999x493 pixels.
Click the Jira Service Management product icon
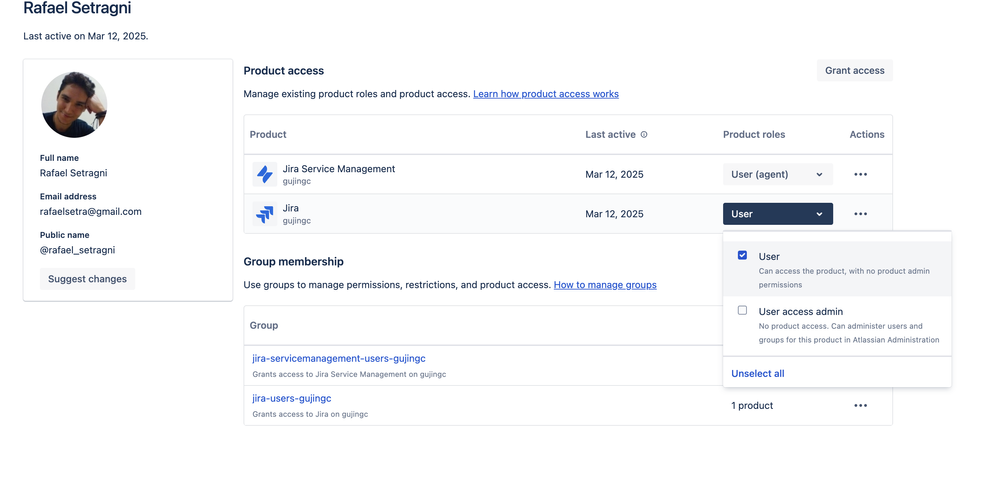(264, 174)
